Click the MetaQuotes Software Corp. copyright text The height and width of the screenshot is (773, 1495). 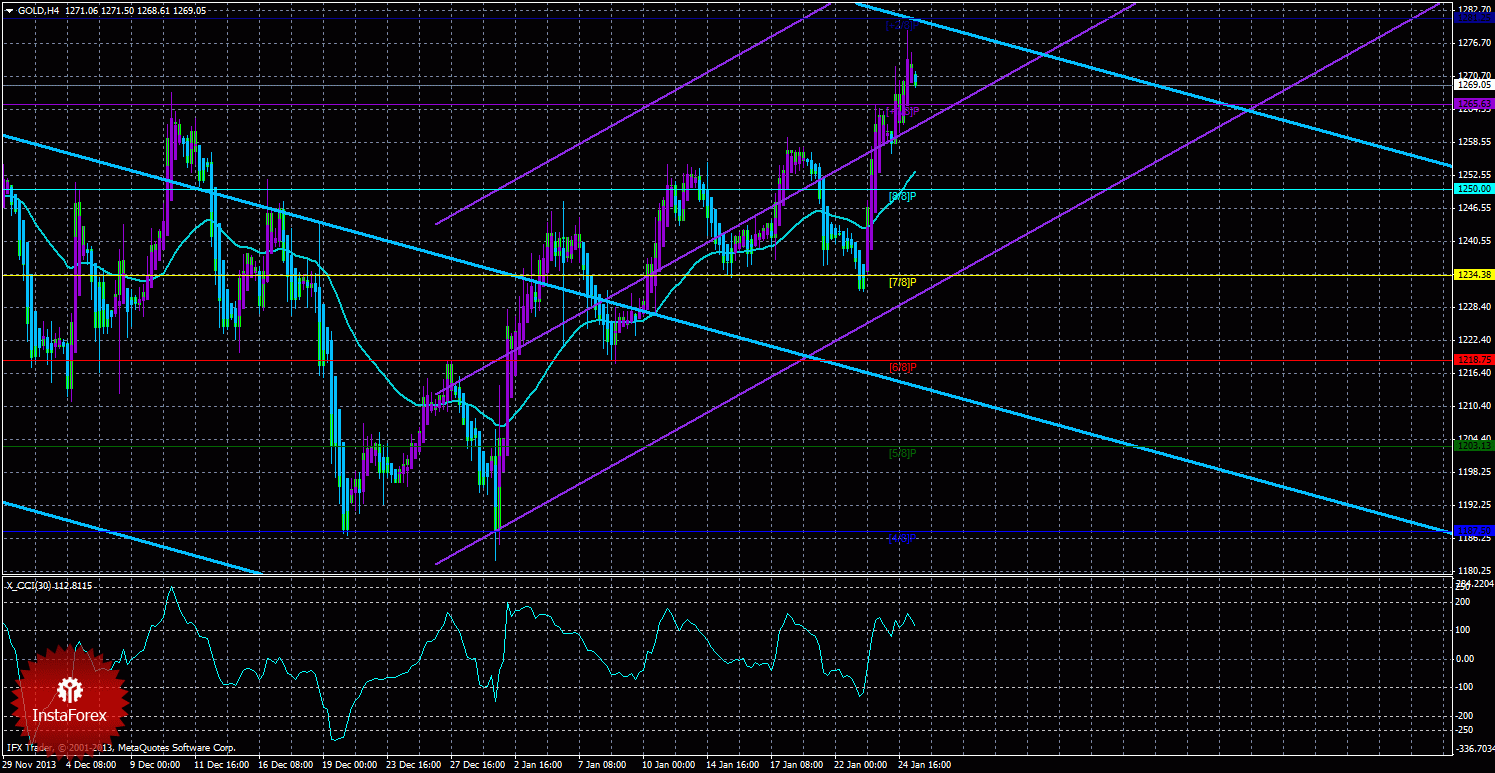coord(176,747)
